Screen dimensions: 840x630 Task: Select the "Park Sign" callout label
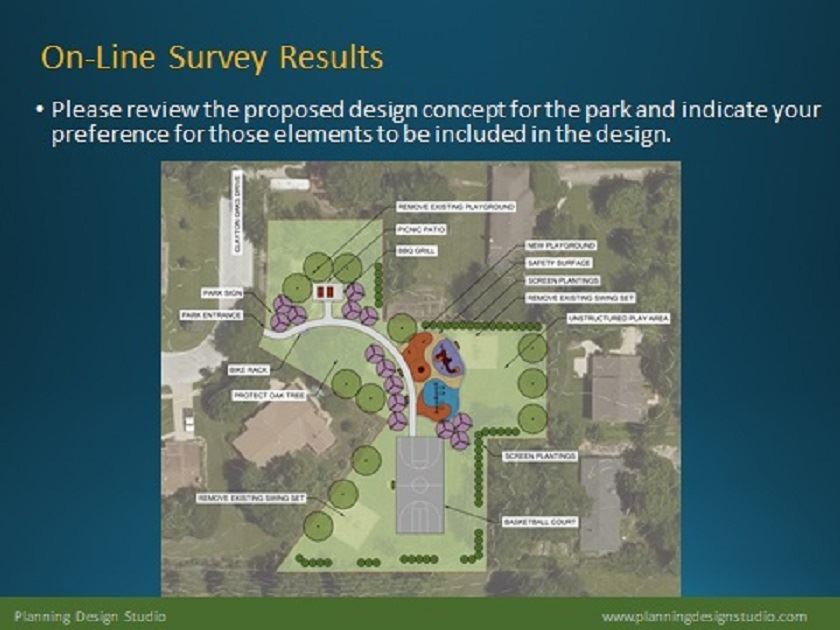[x=222, y=293]
